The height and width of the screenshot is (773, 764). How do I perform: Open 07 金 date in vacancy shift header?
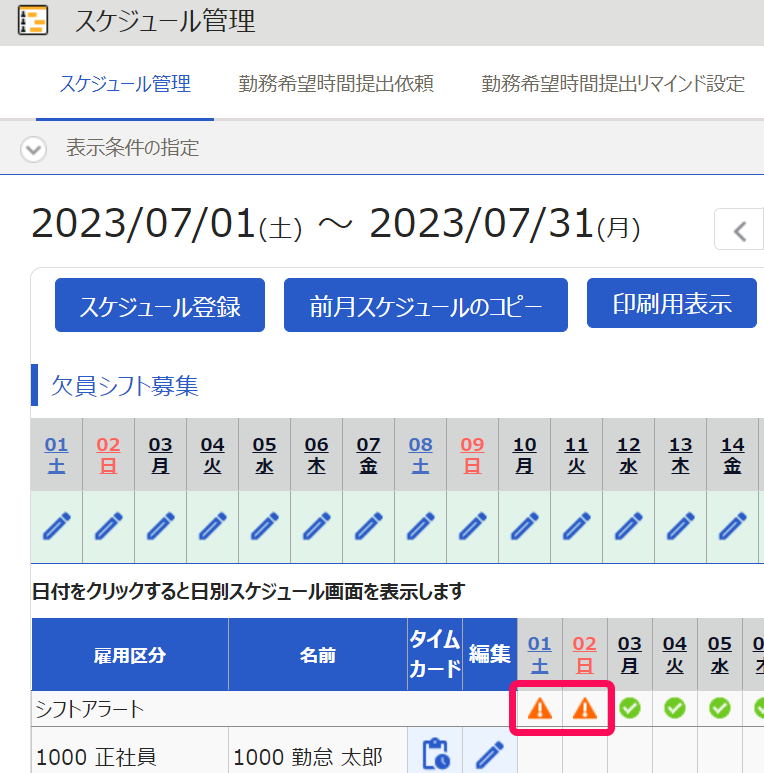[x=369, y=455]
